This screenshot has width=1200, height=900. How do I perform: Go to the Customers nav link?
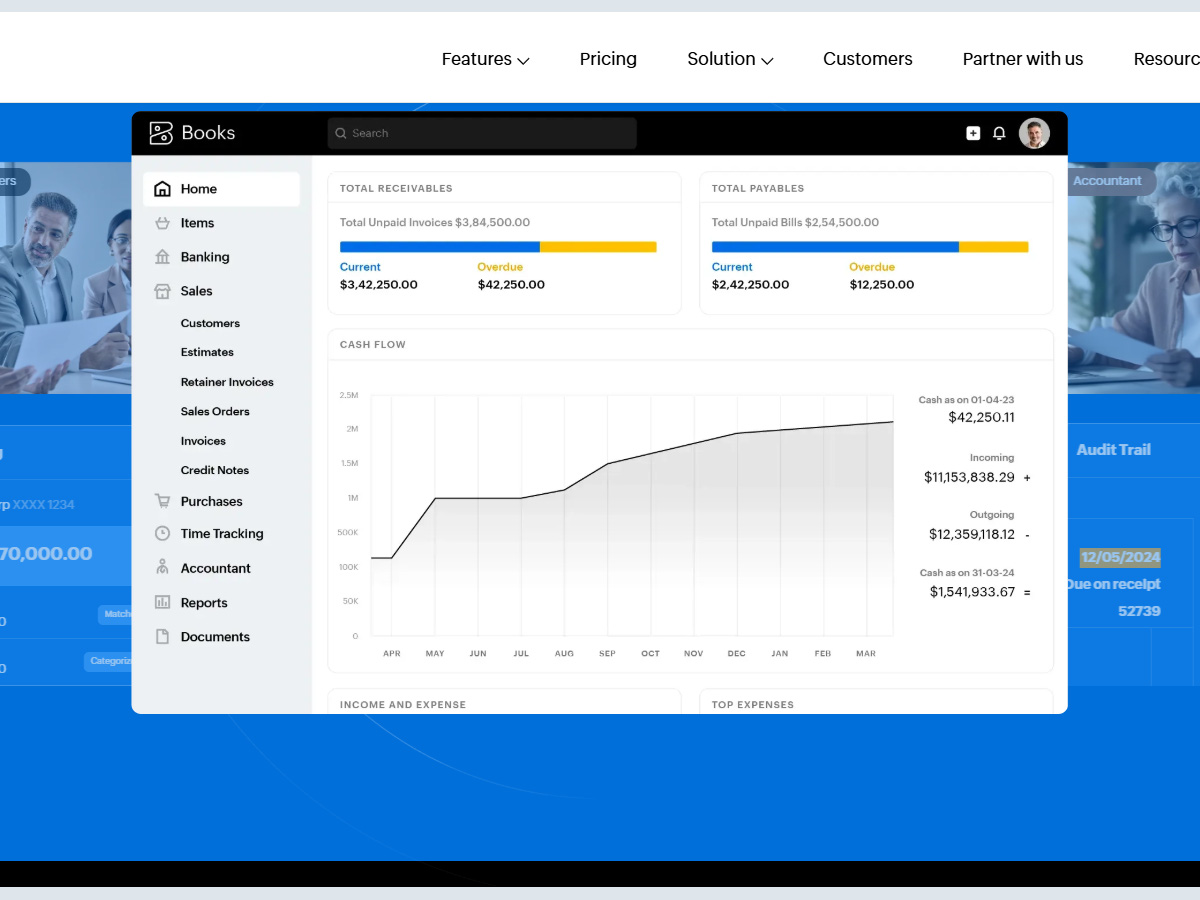pyautogui.click(x=868, y=59)
